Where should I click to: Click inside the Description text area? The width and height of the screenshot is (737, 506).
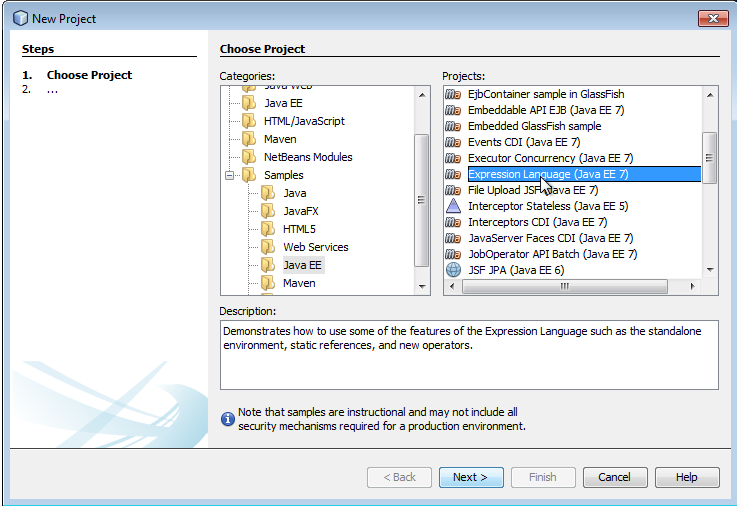tap(469, 355)
